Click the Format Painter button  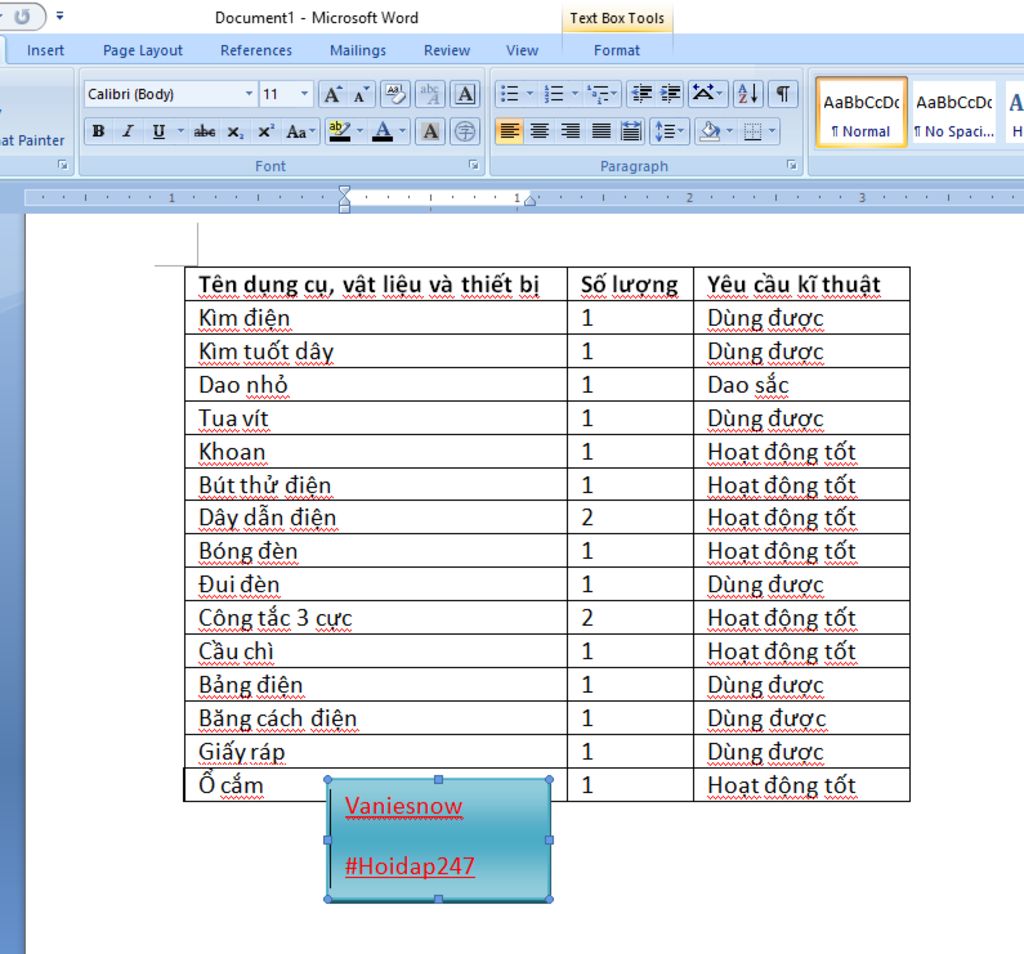coord(32,140)
